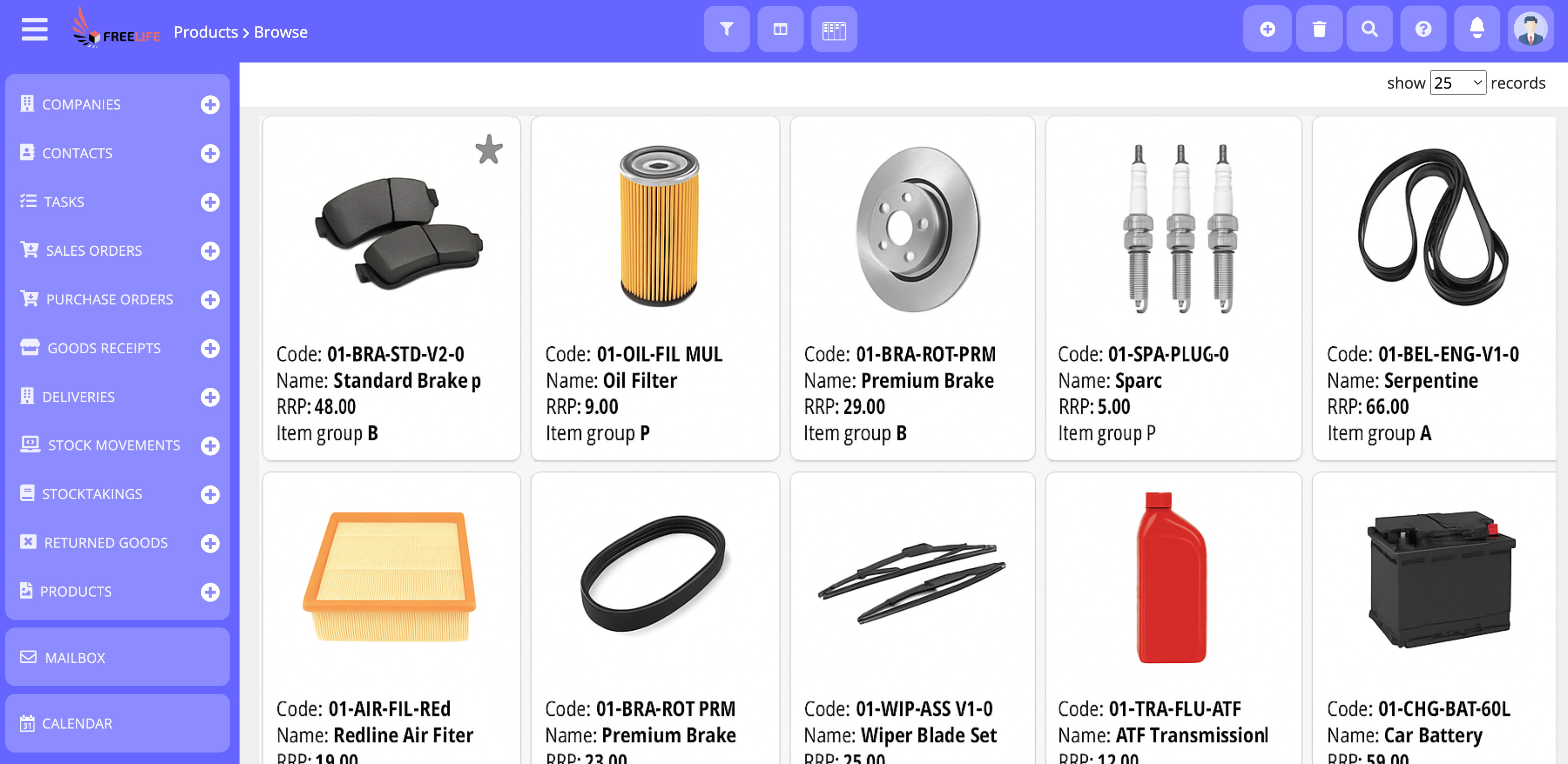Select the Oil Filter product thumbnail

659,225
